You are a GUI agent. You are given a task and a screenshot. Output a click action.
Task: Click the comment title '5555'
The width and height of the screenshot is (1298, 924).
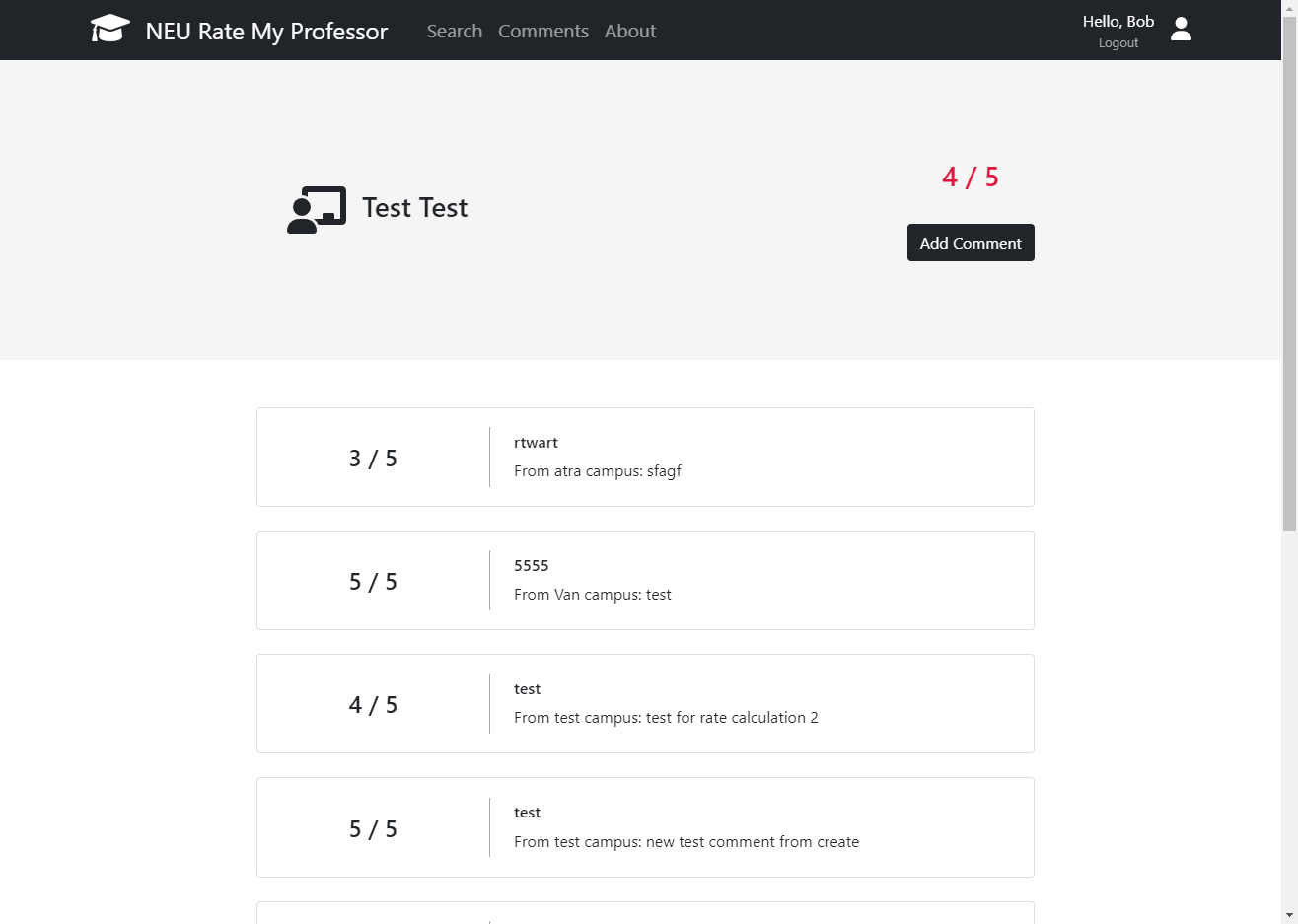(532, 566)
